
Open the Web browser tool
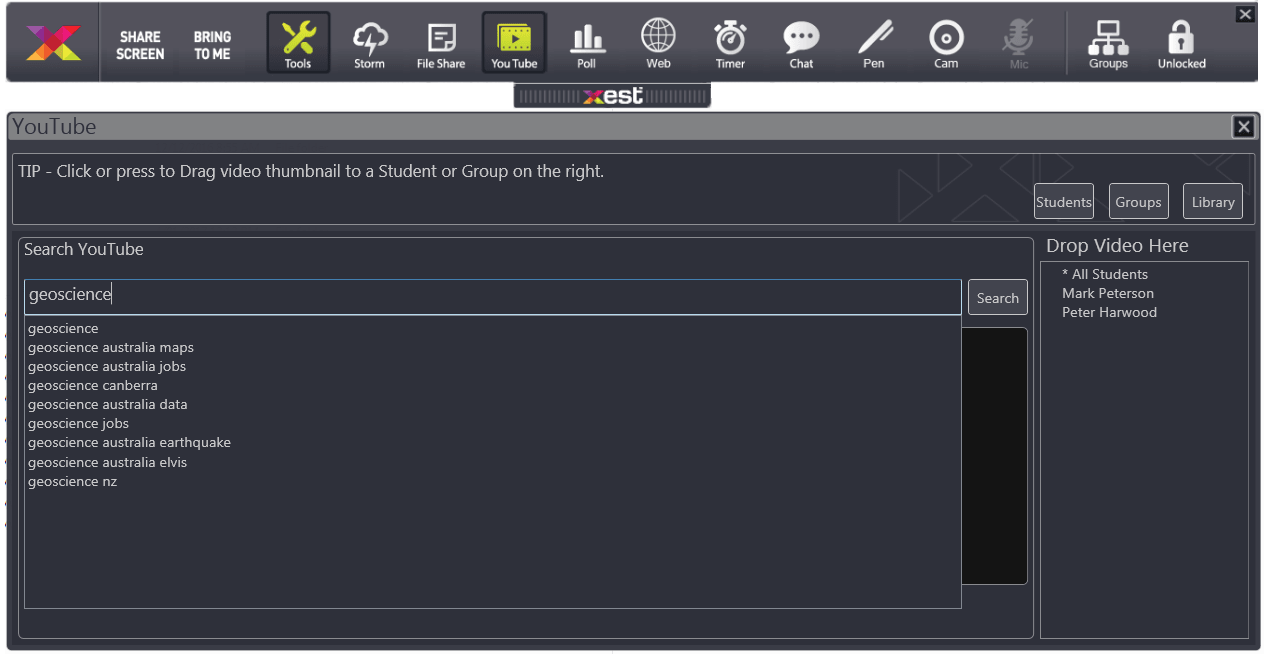coord(658,45)
